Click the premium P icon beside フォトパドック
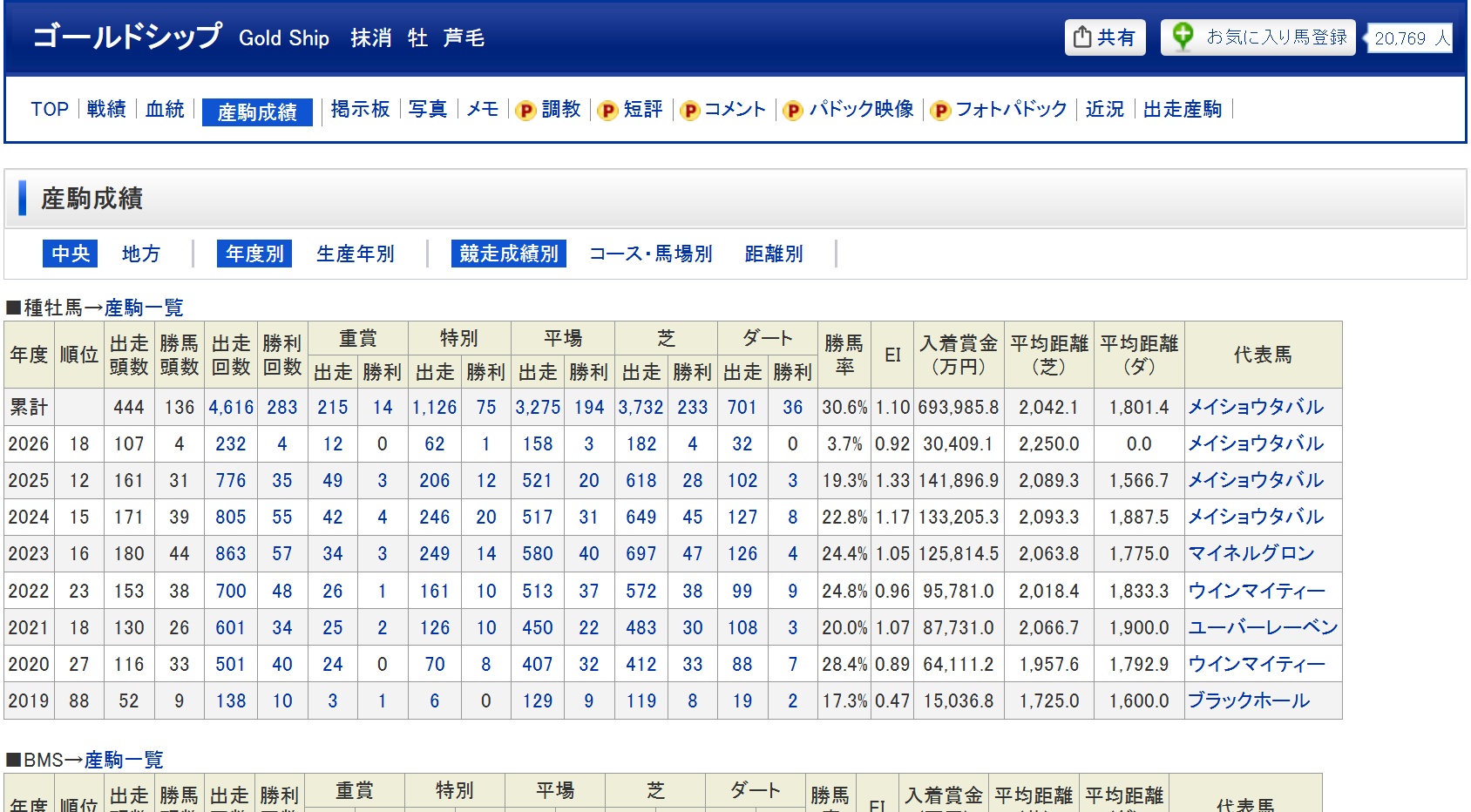Image resolution: width=1471 pixels, height=812 pixels. tap(940, 111)
